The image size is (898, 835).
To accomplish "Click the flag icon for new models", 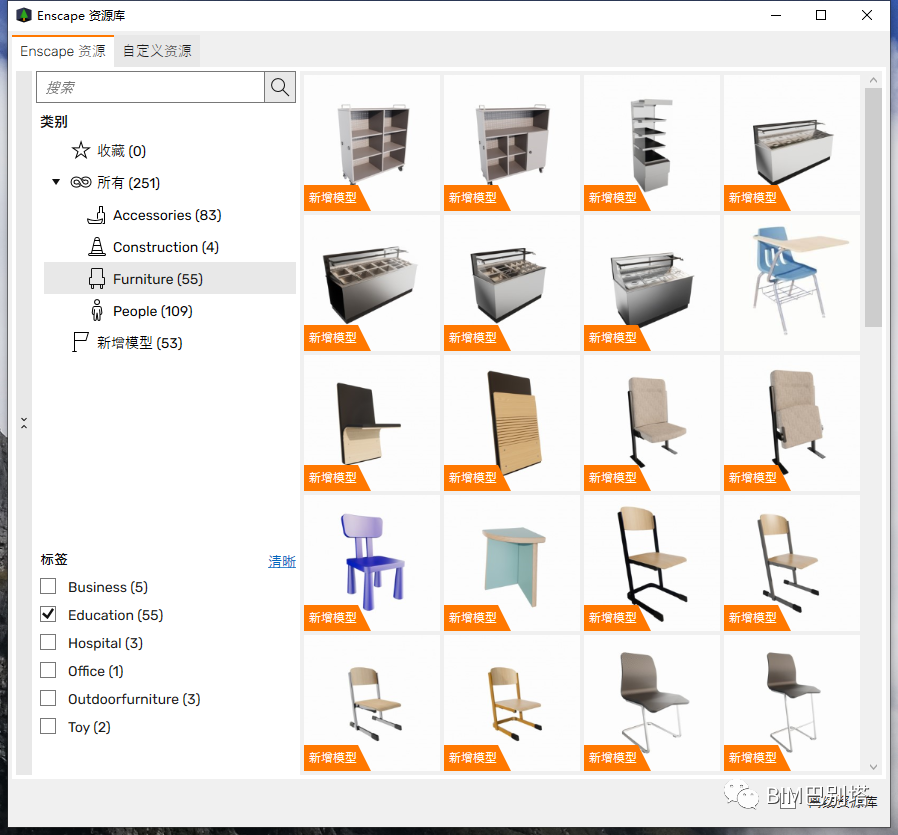I will (x=80, y=342).
